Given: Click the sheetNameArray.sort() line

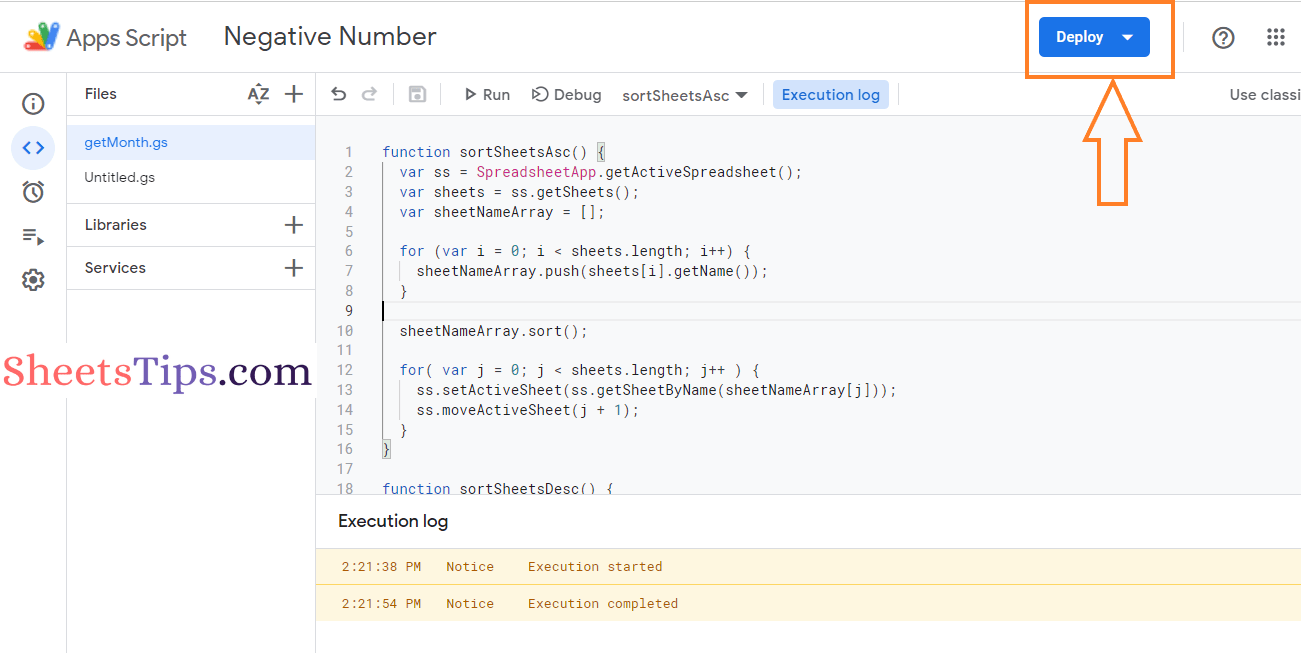Looking at the screenshot, I should [494, 331].
